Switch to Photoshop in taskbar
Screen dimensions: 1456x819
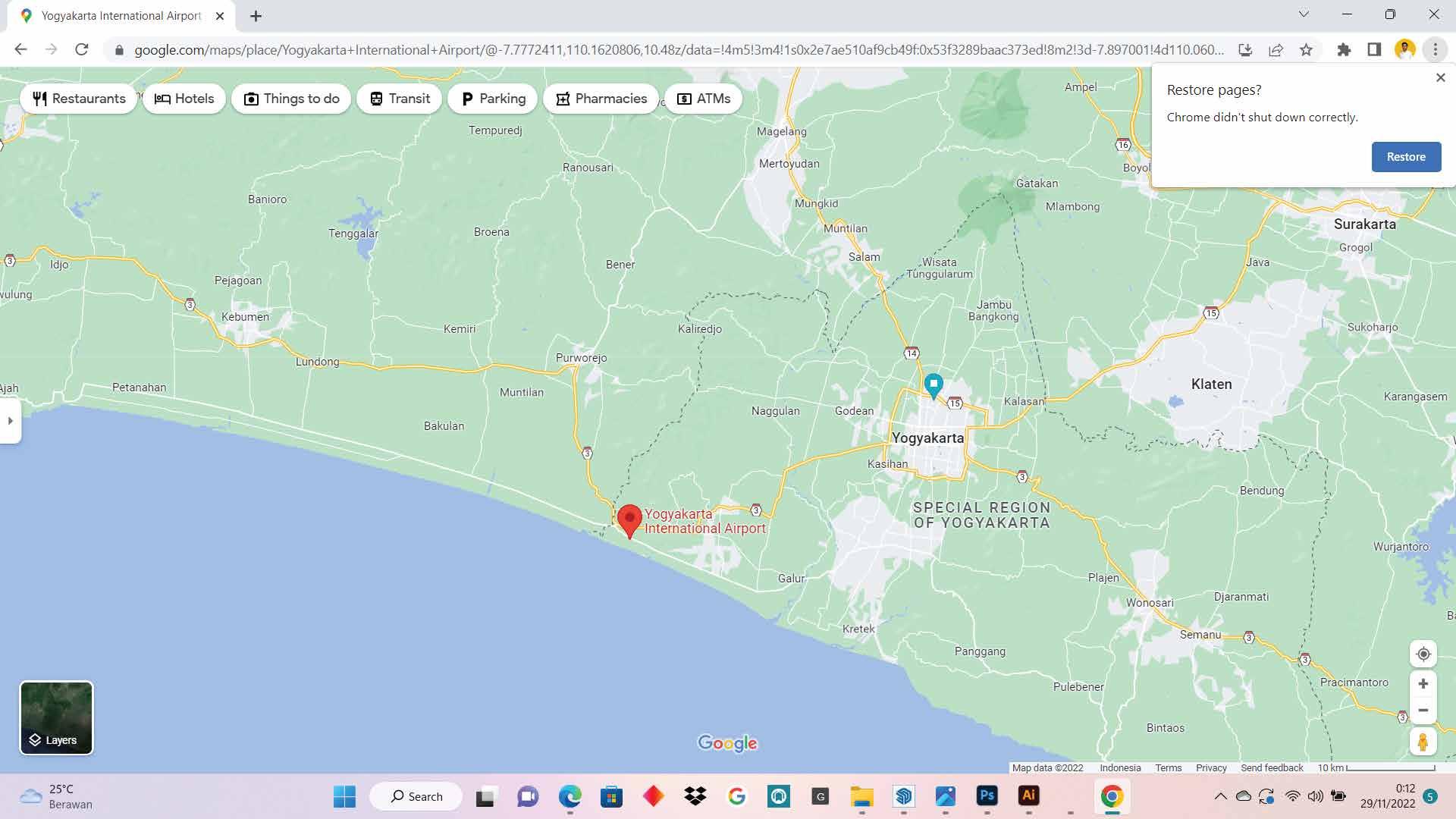(987, 796)
